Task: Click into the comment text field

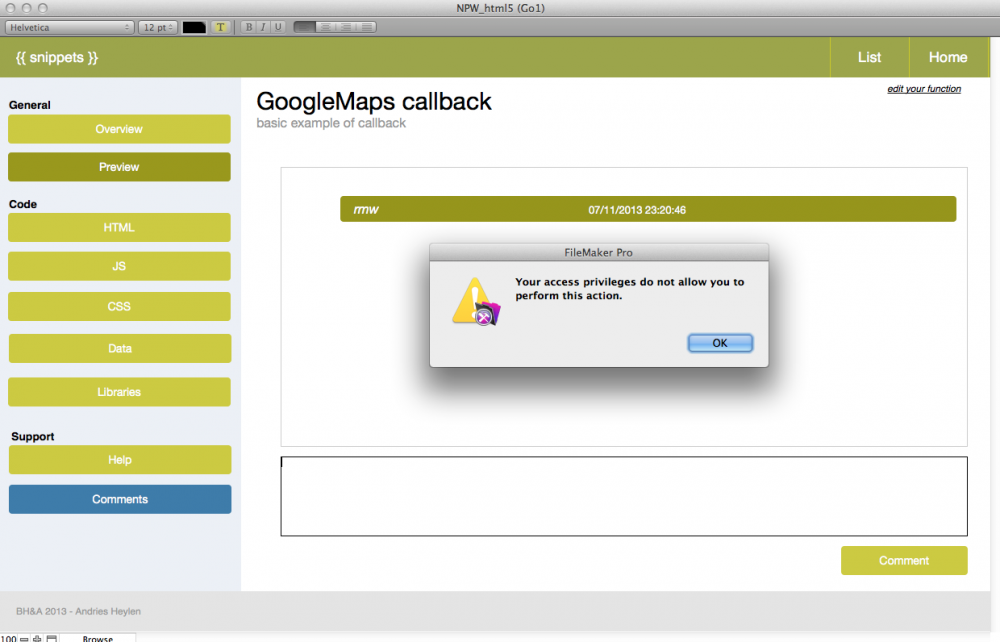Action: (x=623, y=496)
